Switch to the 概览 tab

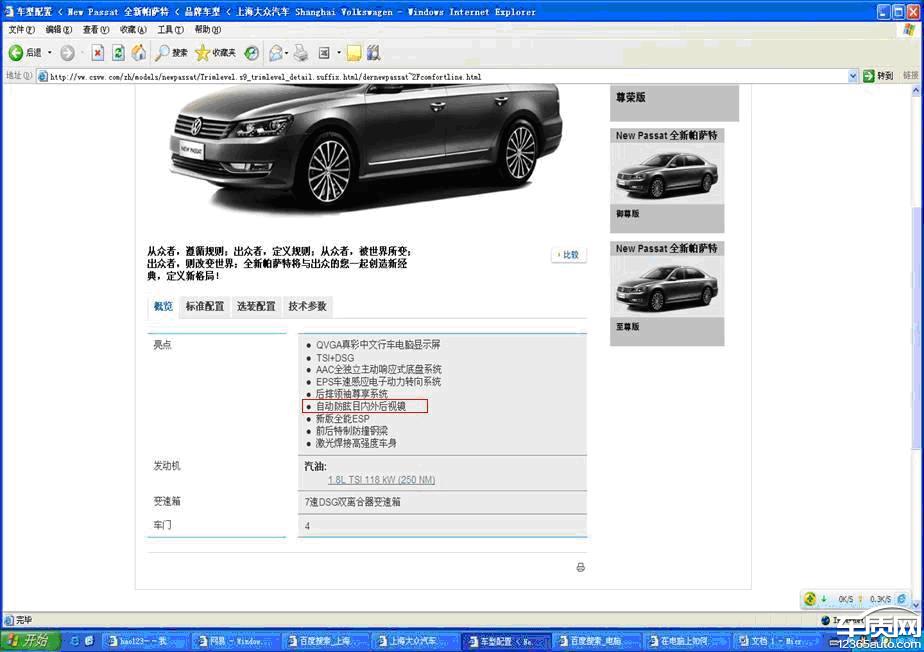[163, 306]
